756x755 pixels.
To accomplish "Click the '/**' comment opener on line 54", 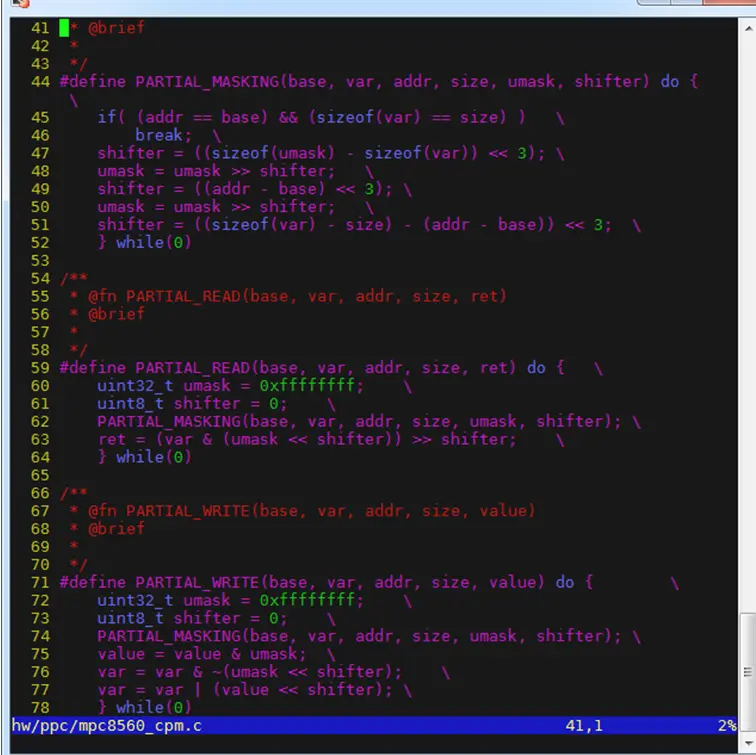I will [x=73, y=278].
